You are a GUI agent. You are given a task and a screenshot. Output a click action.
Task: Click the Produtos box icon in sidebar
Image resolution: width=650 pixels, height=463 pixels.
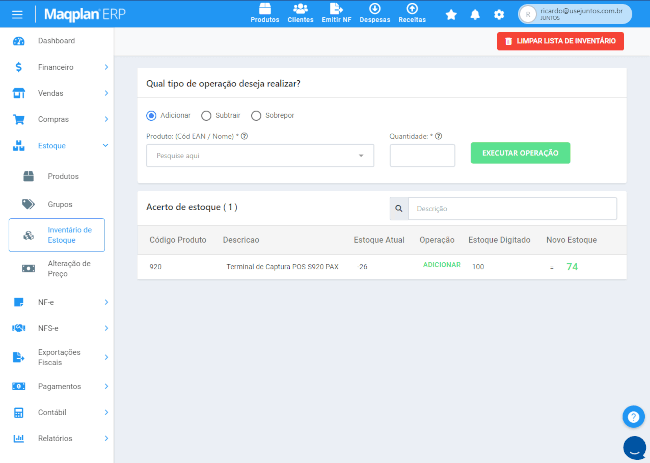tap(29, 176)
